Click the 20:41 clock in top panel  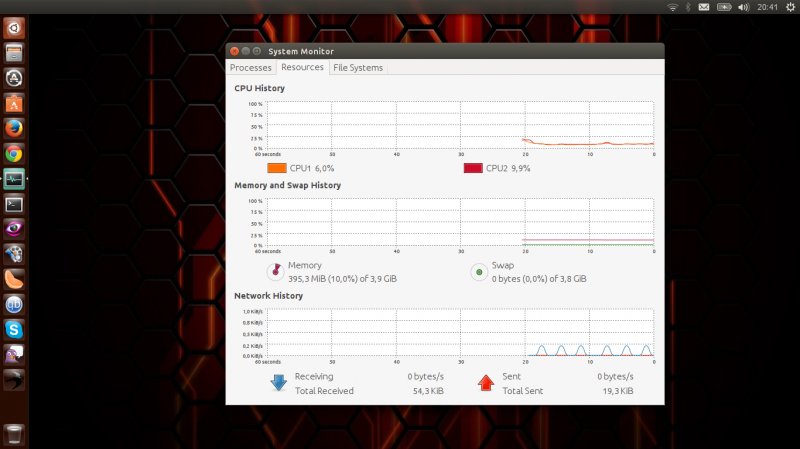(766, 7)
